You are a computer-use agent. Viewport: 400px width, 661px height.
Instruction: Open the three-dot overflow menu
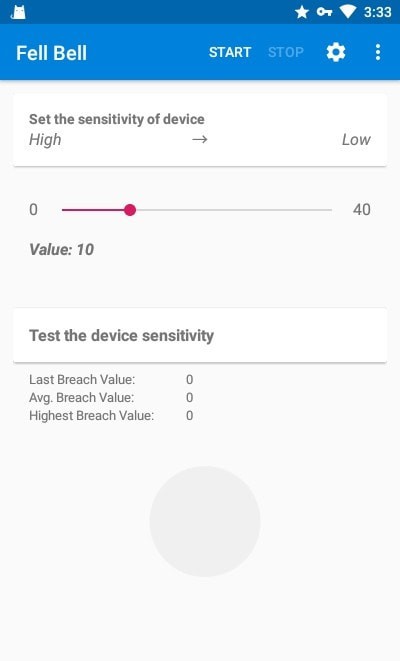click(378, 52)
